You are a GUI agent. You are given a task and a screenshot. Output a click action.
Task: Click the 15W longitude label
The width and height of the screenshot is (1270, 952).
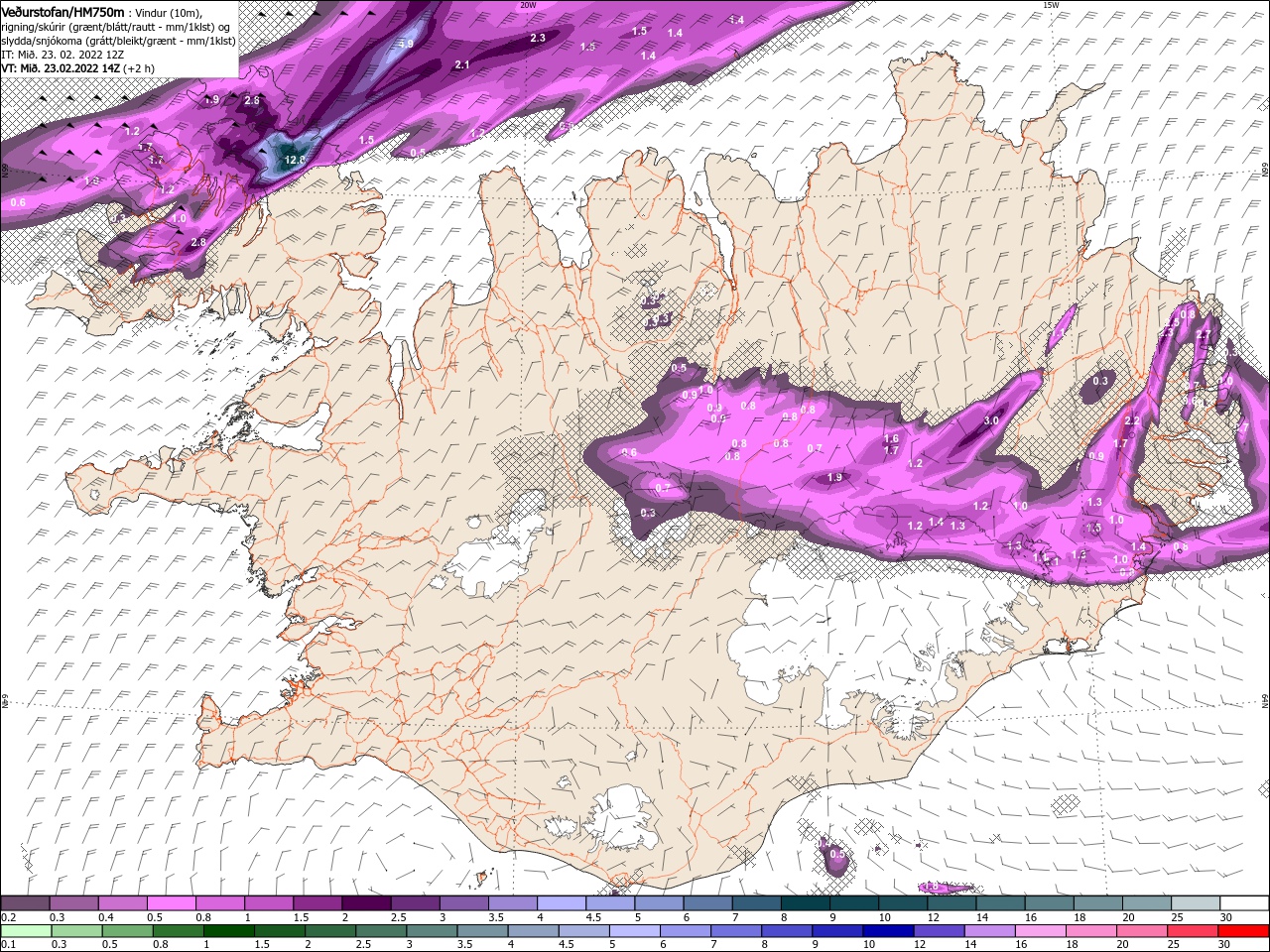[1051, 5]
